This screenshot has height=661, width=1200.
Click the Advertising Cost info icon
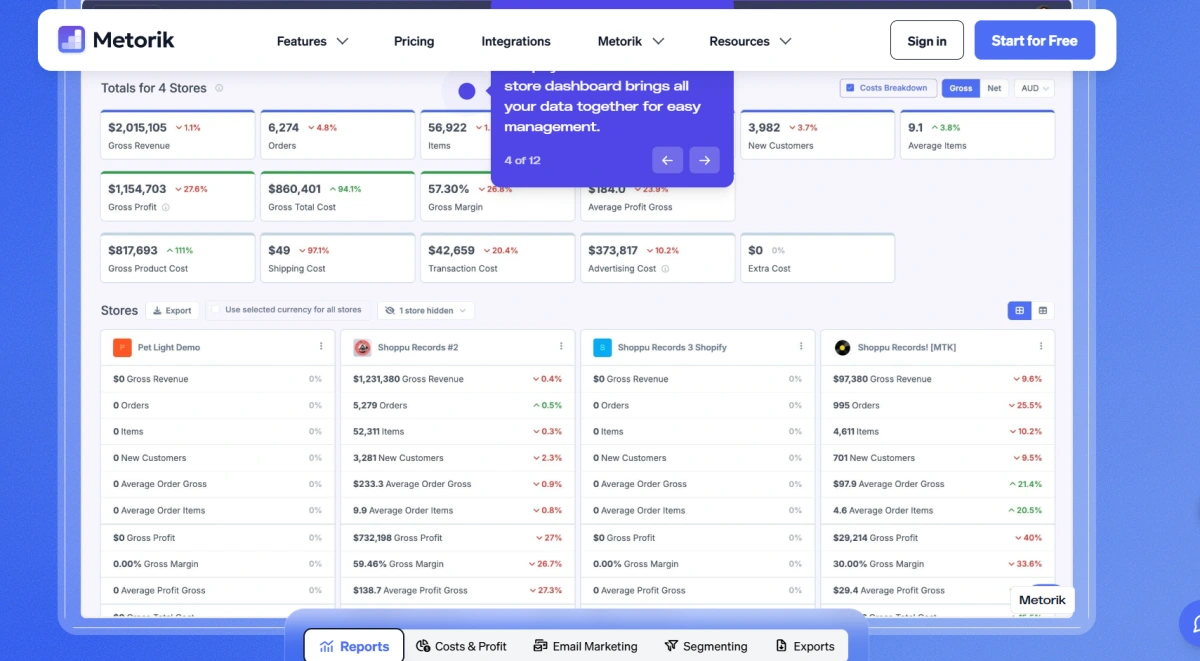tap(665, 269)
